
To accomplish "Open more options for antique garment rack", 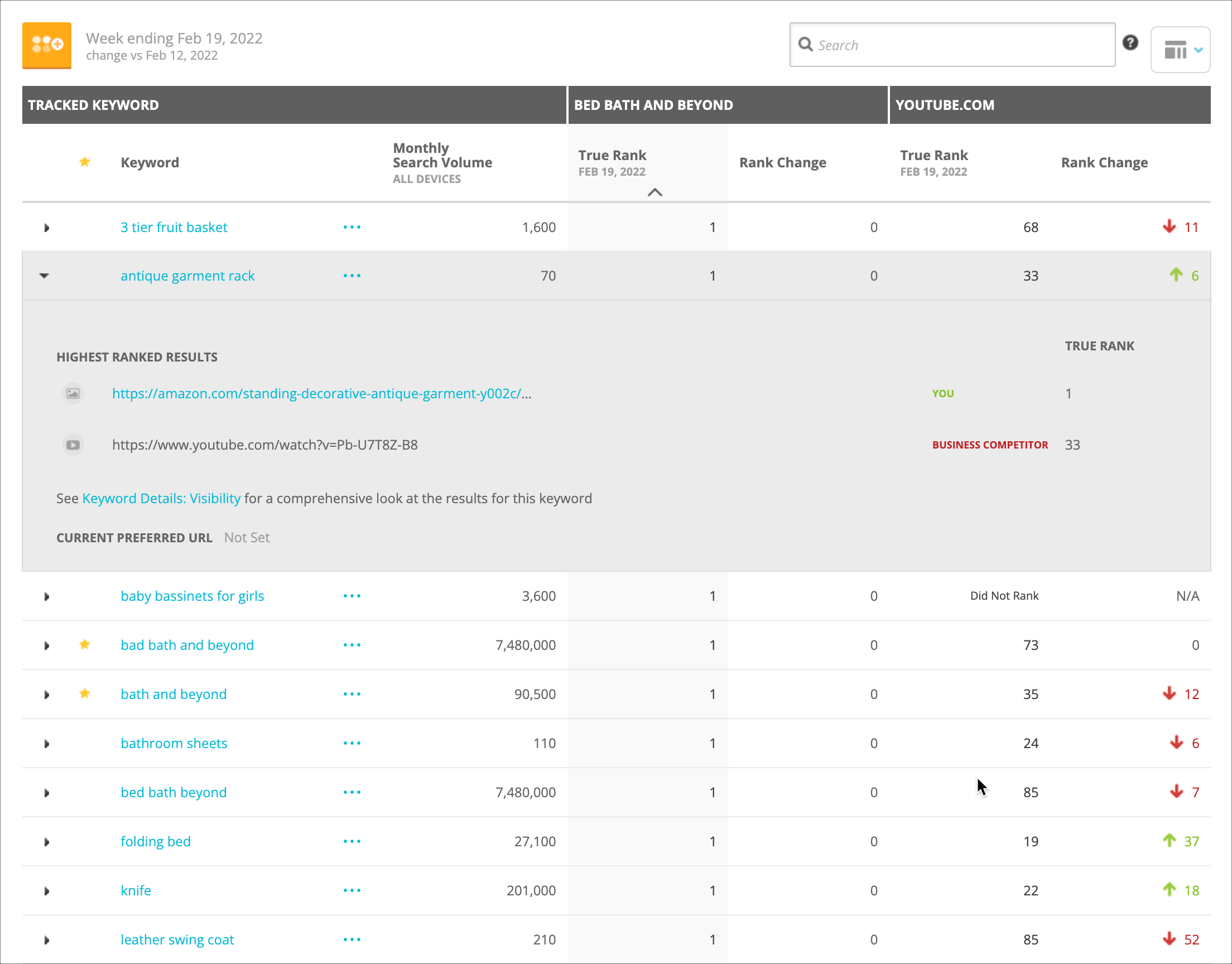I will coord(352,276).
